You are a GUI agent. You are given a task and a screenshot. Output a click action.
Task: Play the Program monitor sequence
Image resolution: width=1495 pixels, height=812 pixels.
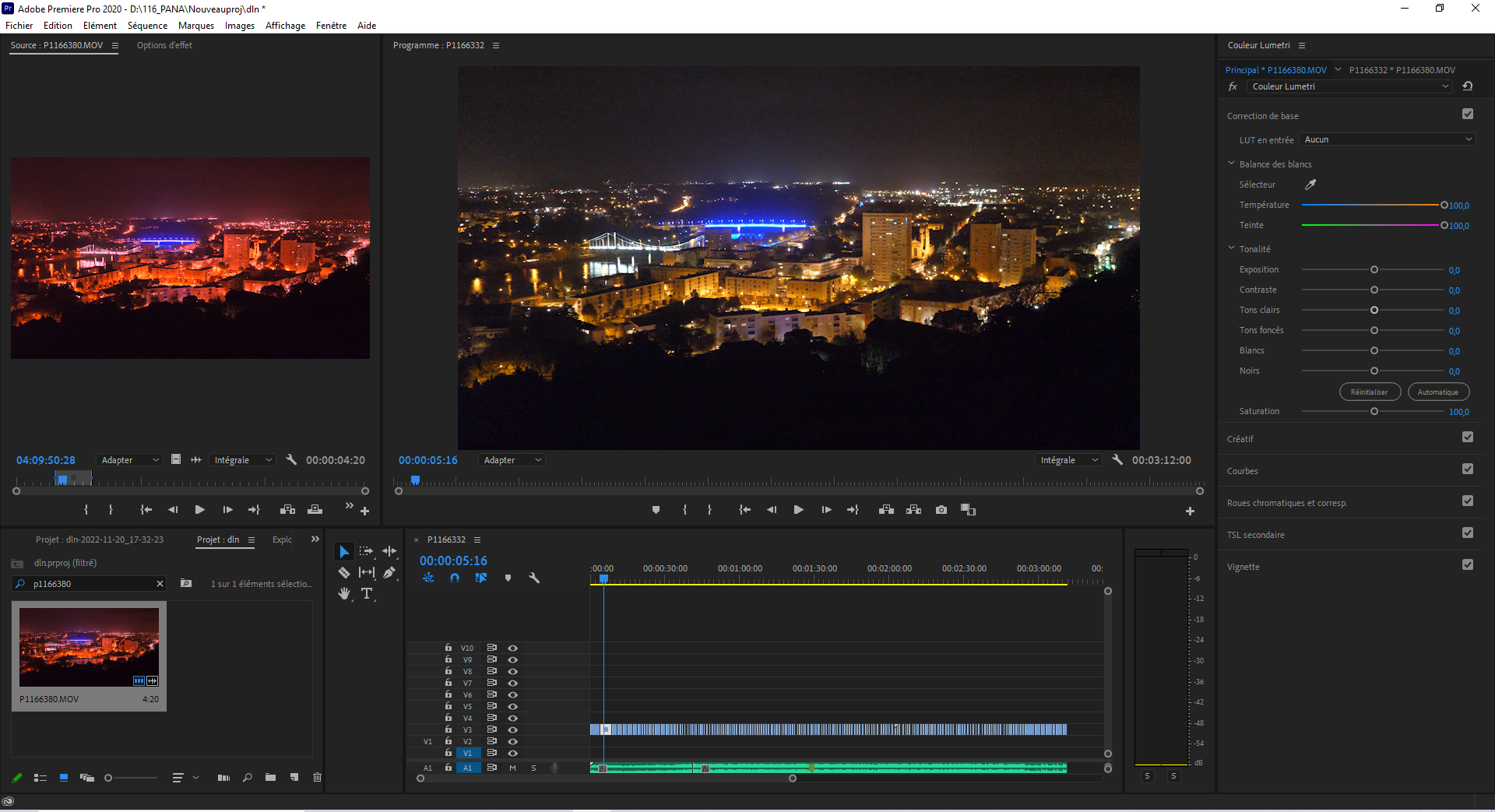coord(798,510)
